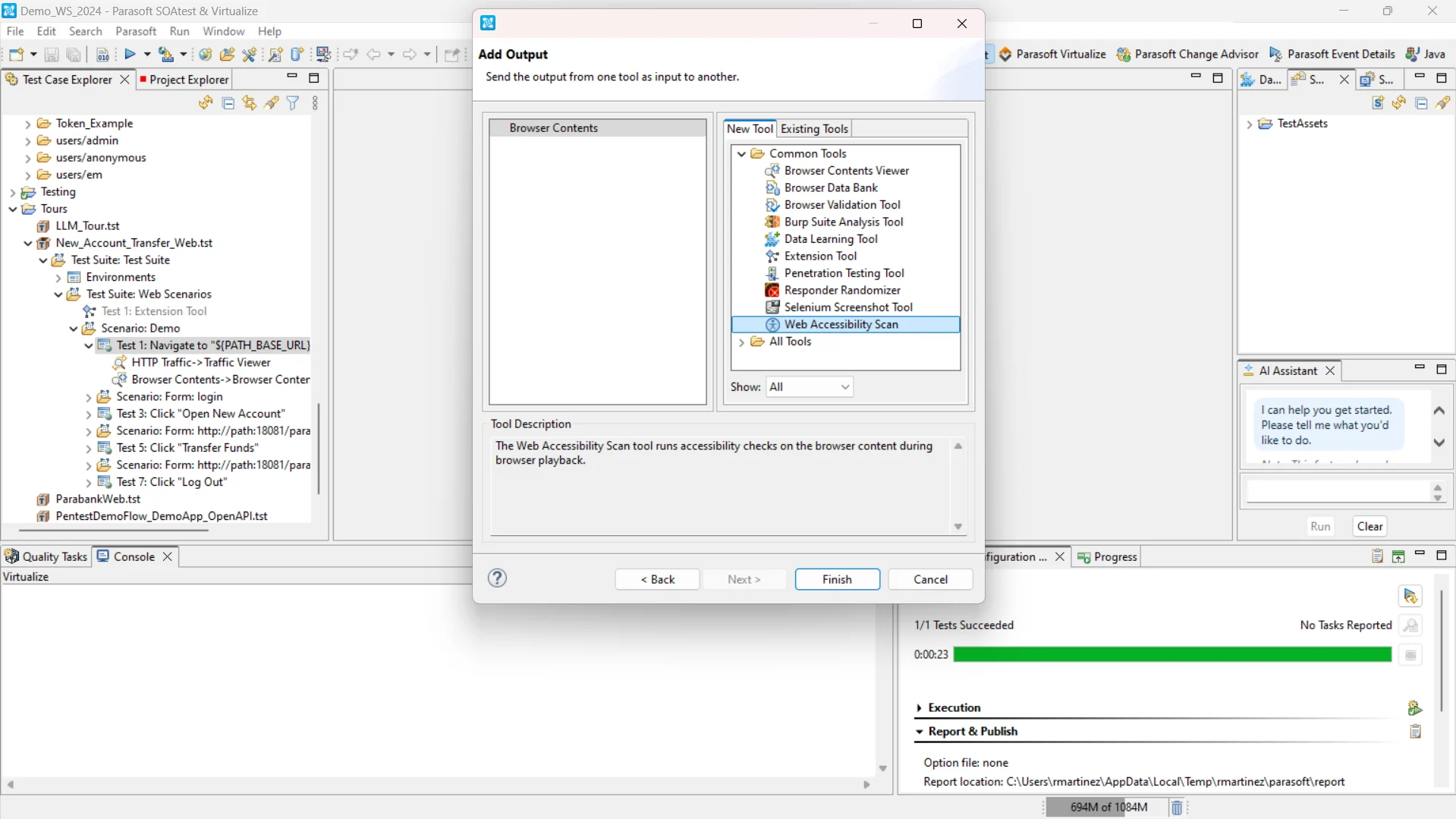Click Link with Editor arrows icon
Screen dimensions: 1456x819
pos(249,102)
